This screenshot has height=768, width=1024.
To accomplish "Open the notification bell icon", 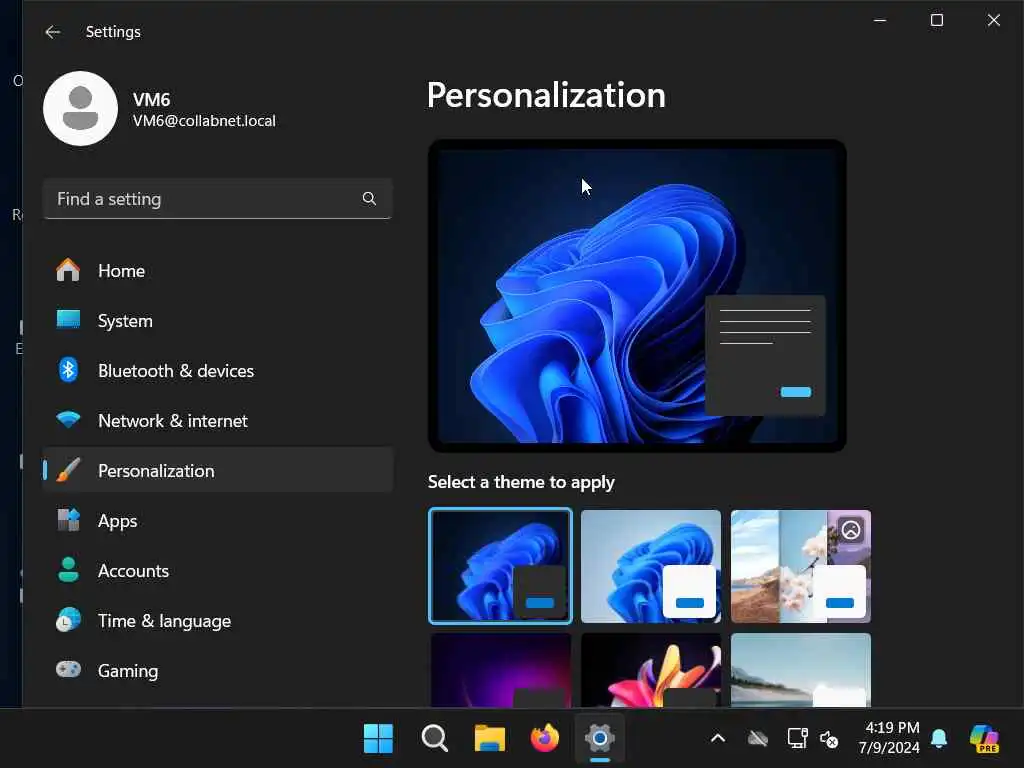I will click(x=939, y=739).
